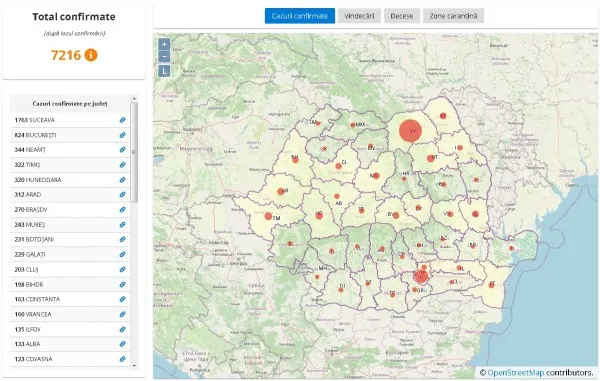Open the link icon for HUNEDOARA row
The image size is (600, 381).
122,180
